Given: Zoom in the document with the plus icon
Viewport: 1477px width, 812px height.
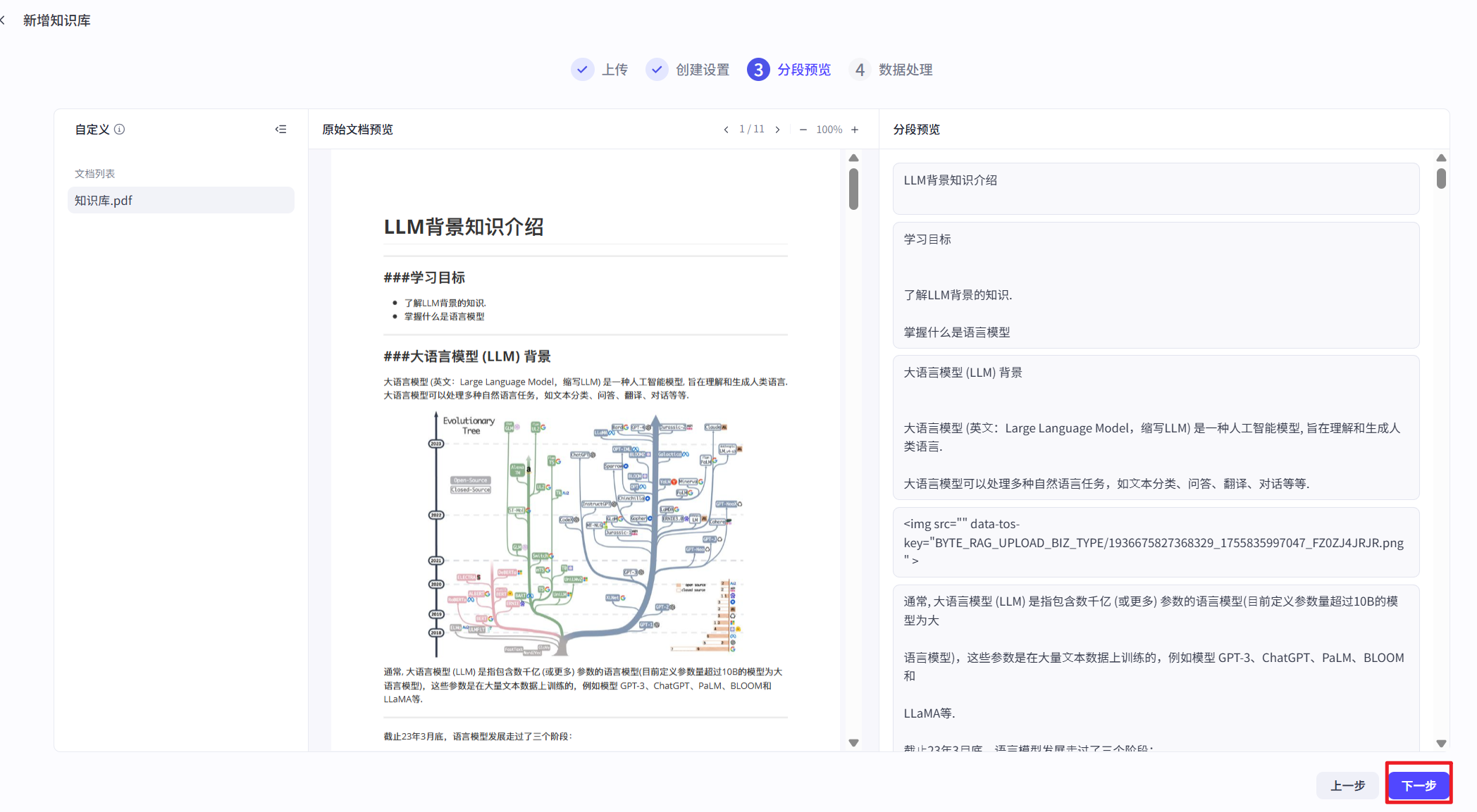Looking at the screenshot, I should pyautogui.click(x=855, y=130).
